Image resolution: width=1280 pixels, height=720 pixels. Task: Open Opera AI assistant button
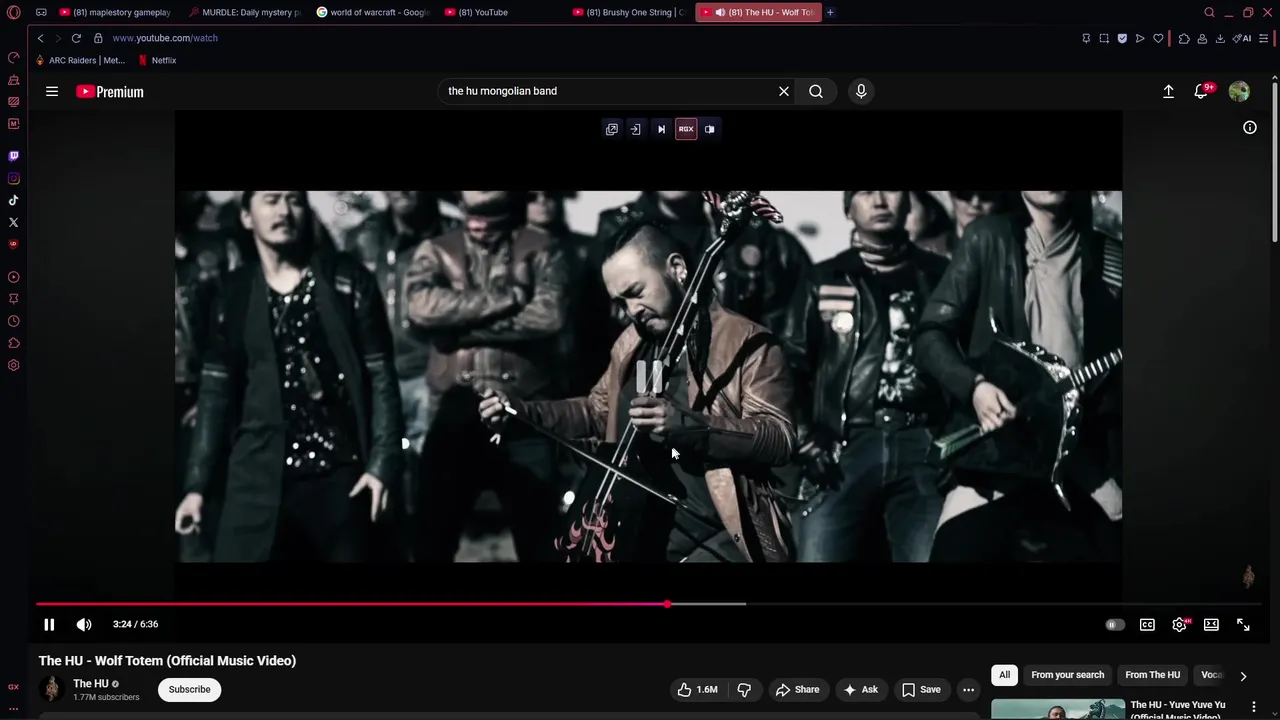1242,38
